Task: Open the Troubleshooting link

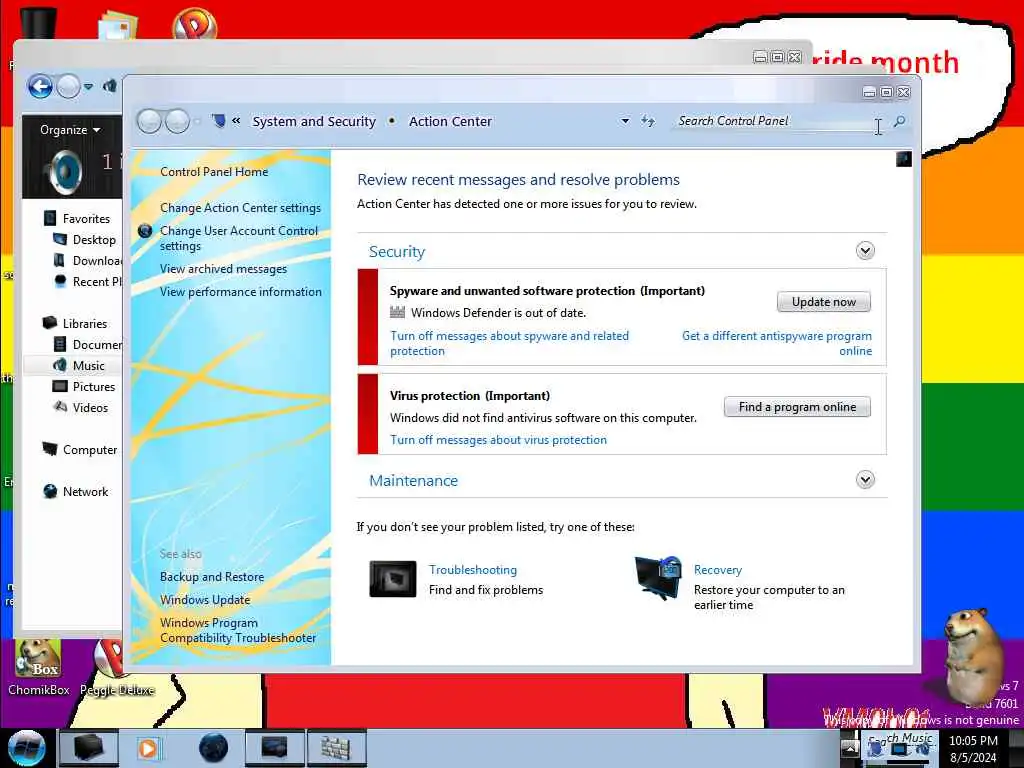Action: click(x=473, y=570)
